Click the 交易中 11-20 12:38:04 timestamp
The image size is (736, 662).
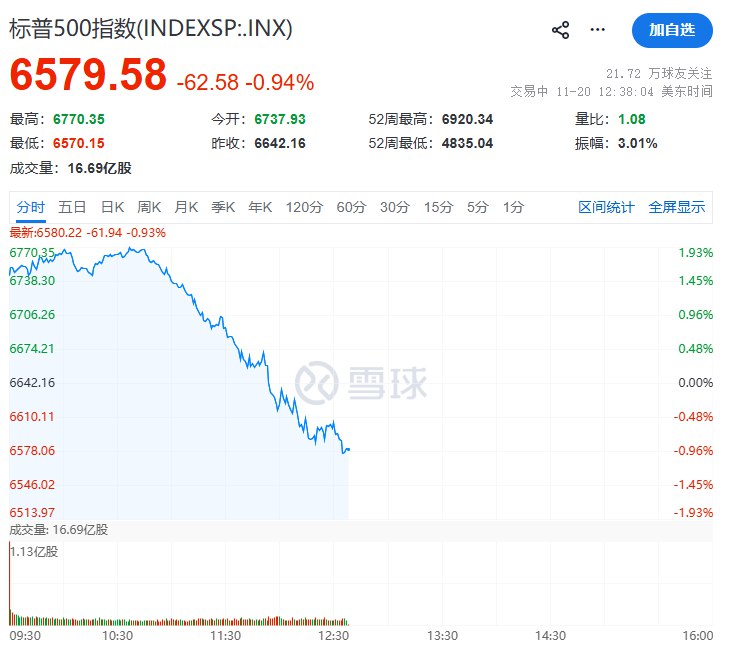point(612,91)
